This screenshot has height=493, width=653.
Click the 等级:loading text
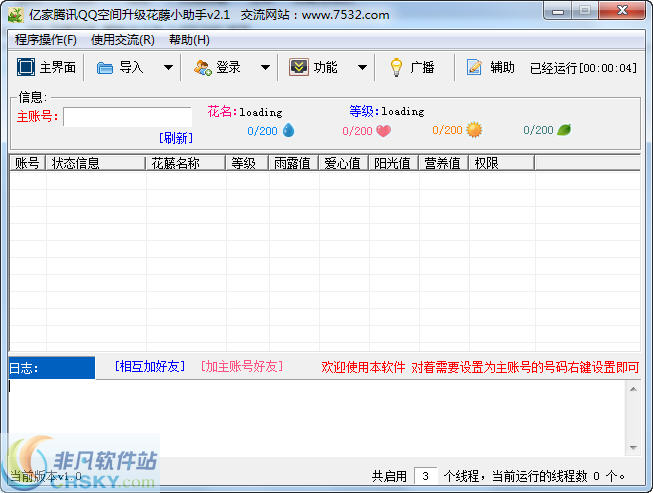[387, 111]
